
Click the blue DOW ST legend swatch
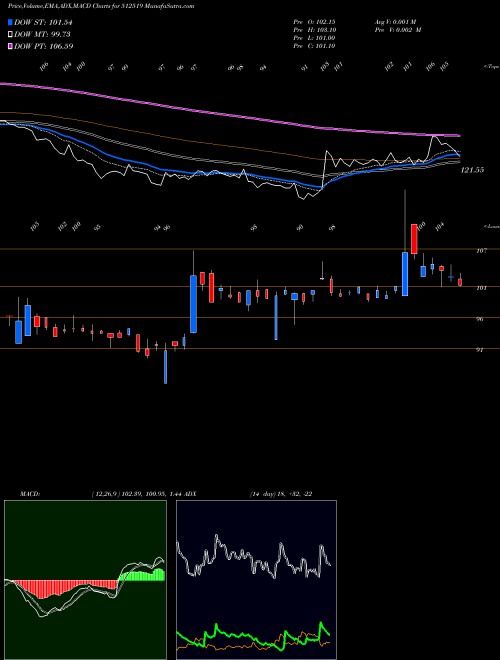(10, 22)
